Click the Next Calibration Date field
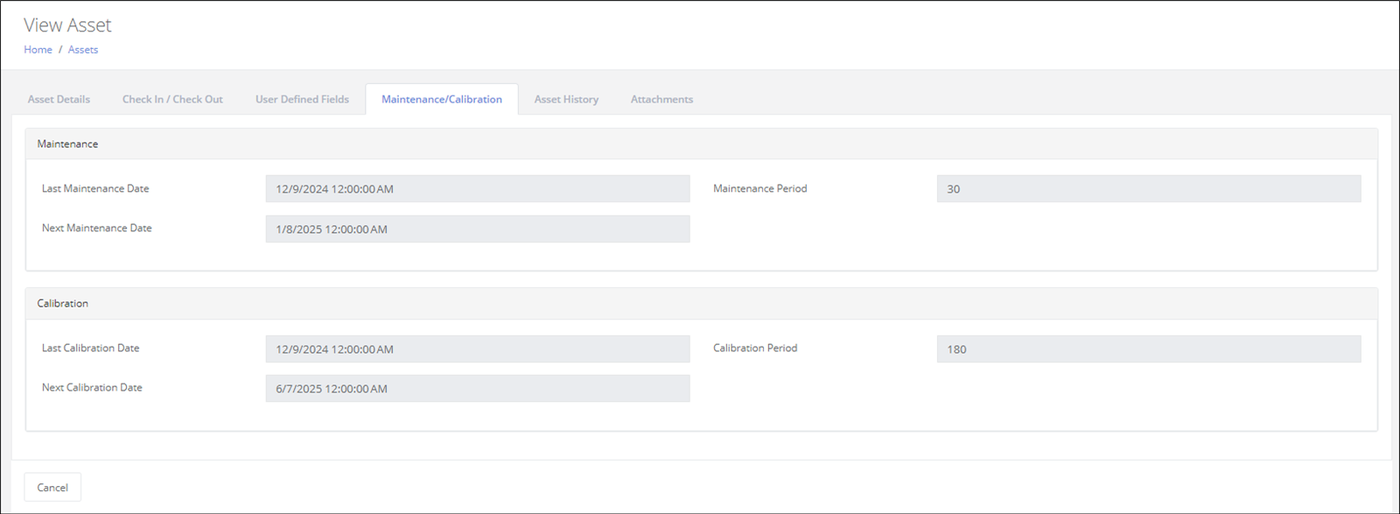Screen dimensions: 1400x514 [478, 389]
